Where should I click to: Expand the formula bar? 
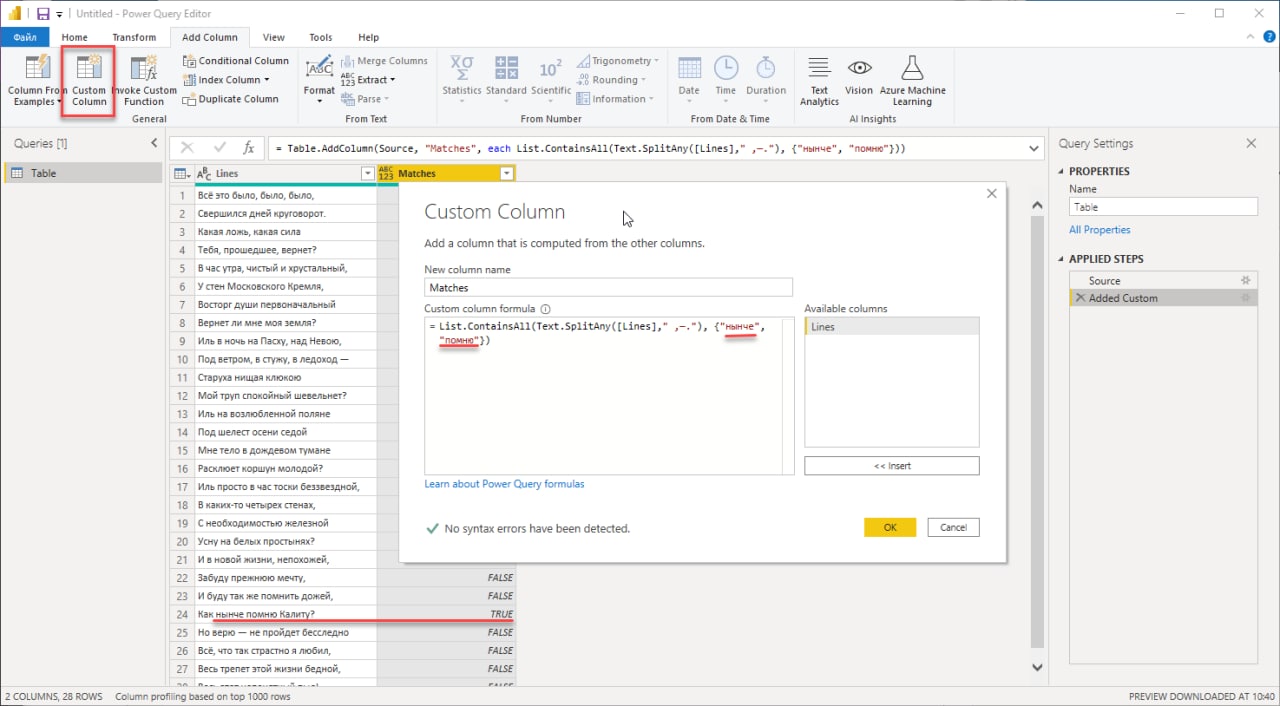1033,148
